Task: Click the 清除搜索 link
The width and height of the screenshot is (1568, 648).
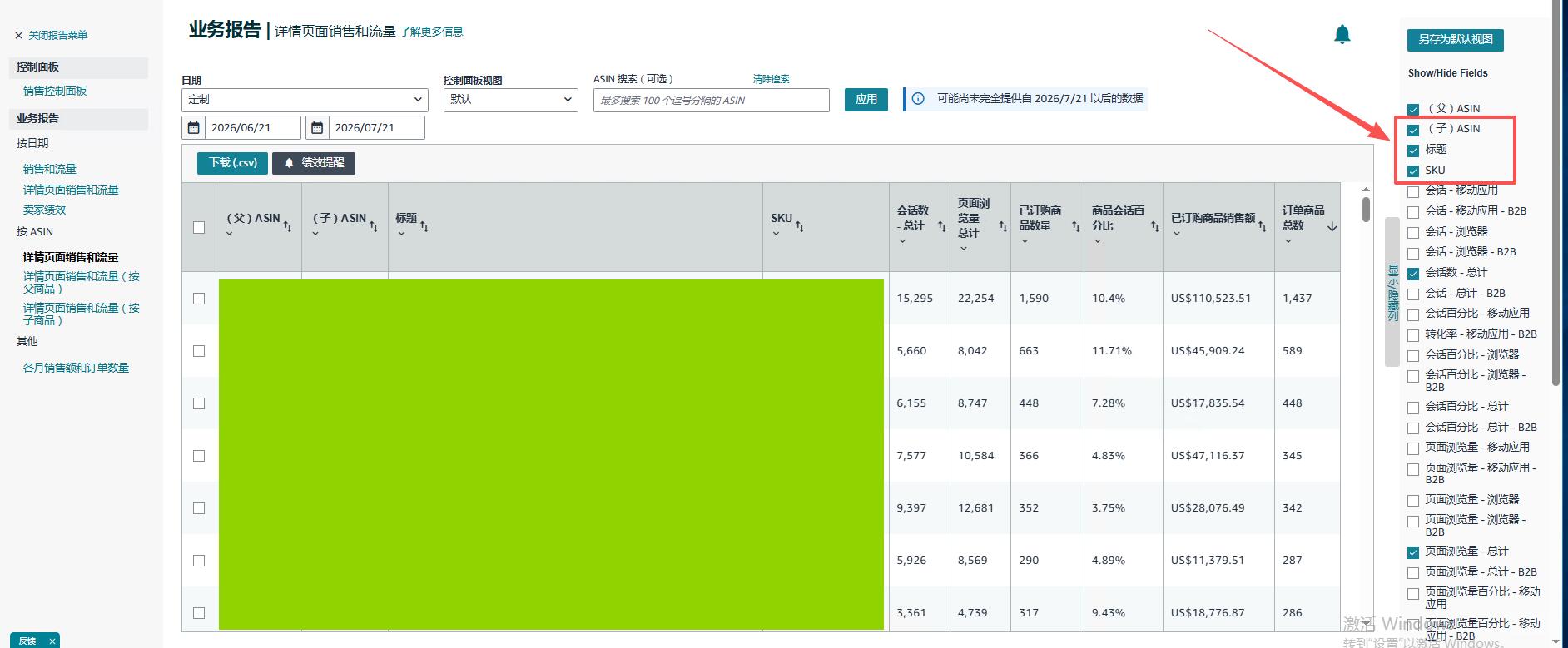Action: tap(771, 79)
